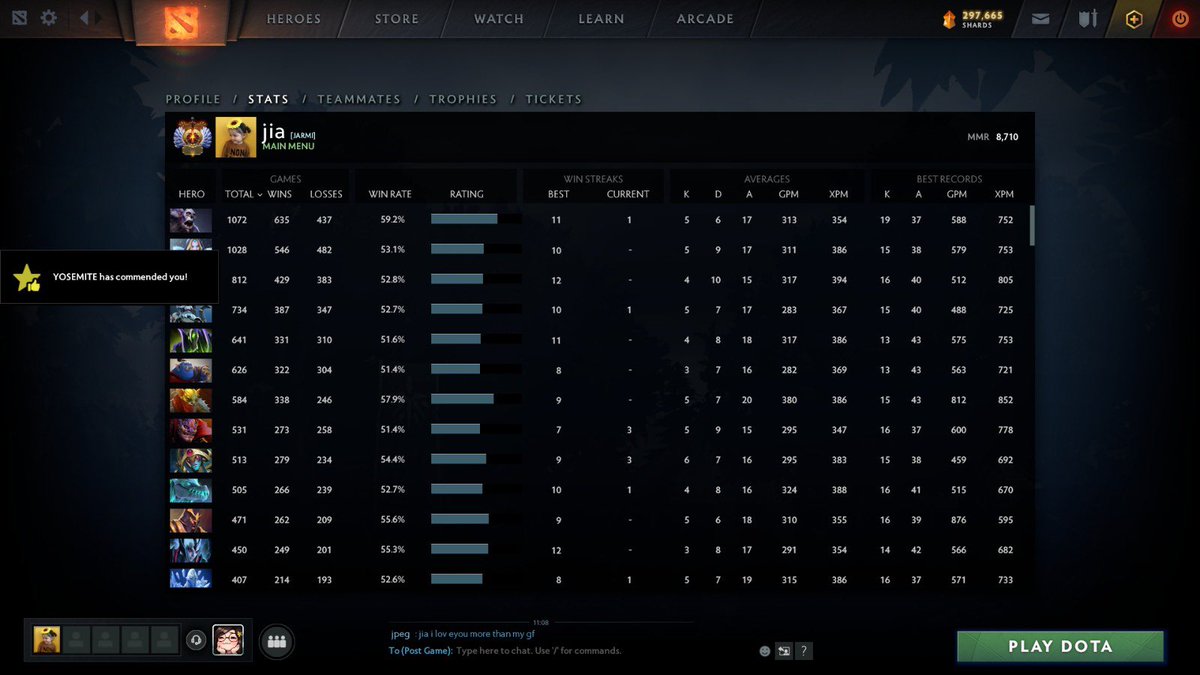Image resolution: width=1200 pixels, height=675 pixels.
Task: Sort by LOSSES column header
Action: click(x=326, y=194)
